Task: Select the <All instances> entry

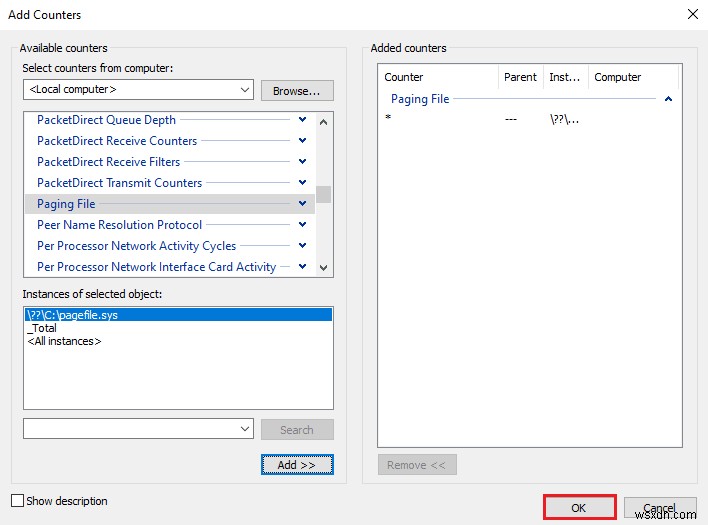Action: [64, 341]
